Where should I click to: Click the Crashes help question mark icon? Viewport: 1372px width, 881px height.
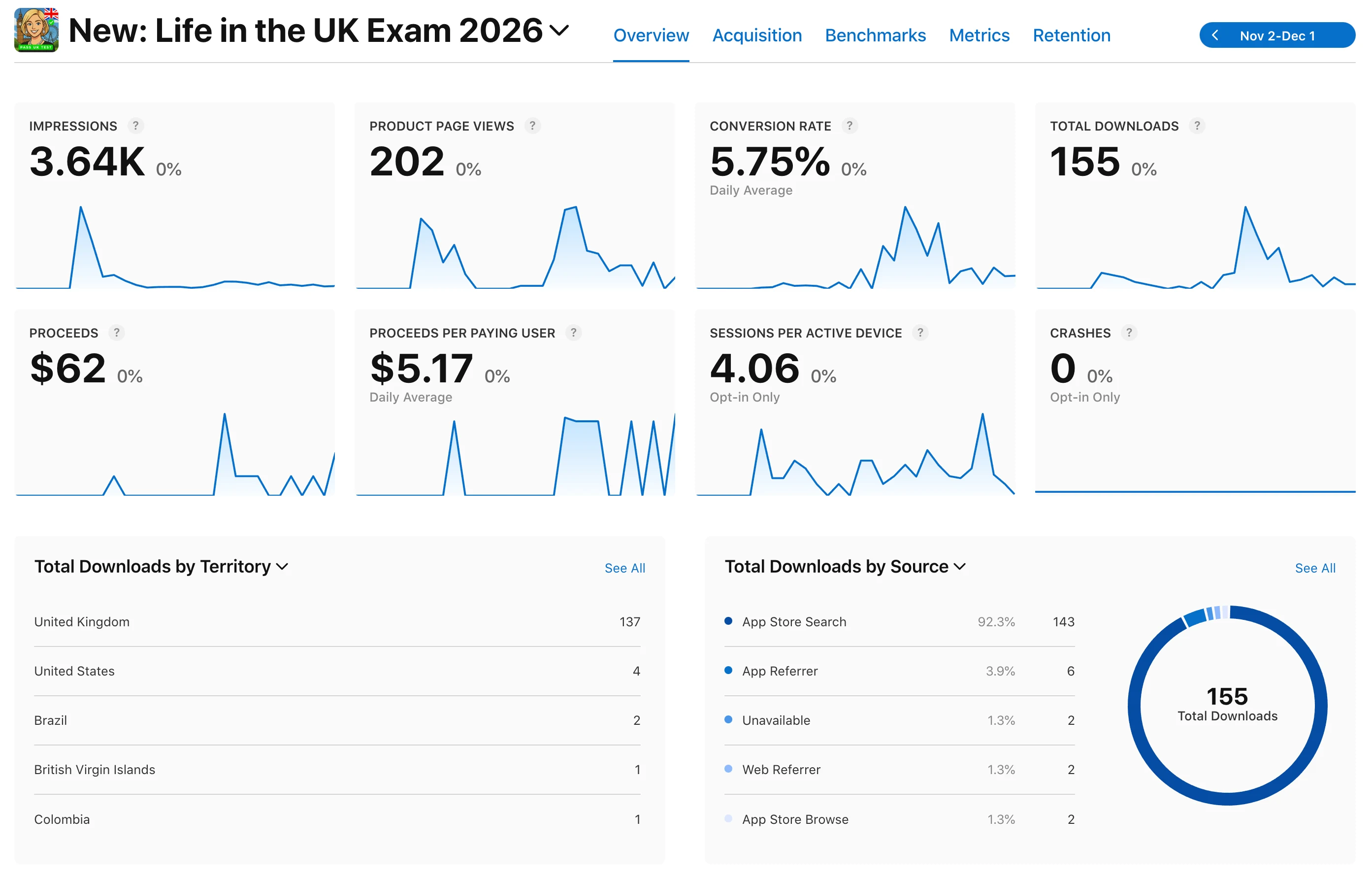click(1129, 333)
